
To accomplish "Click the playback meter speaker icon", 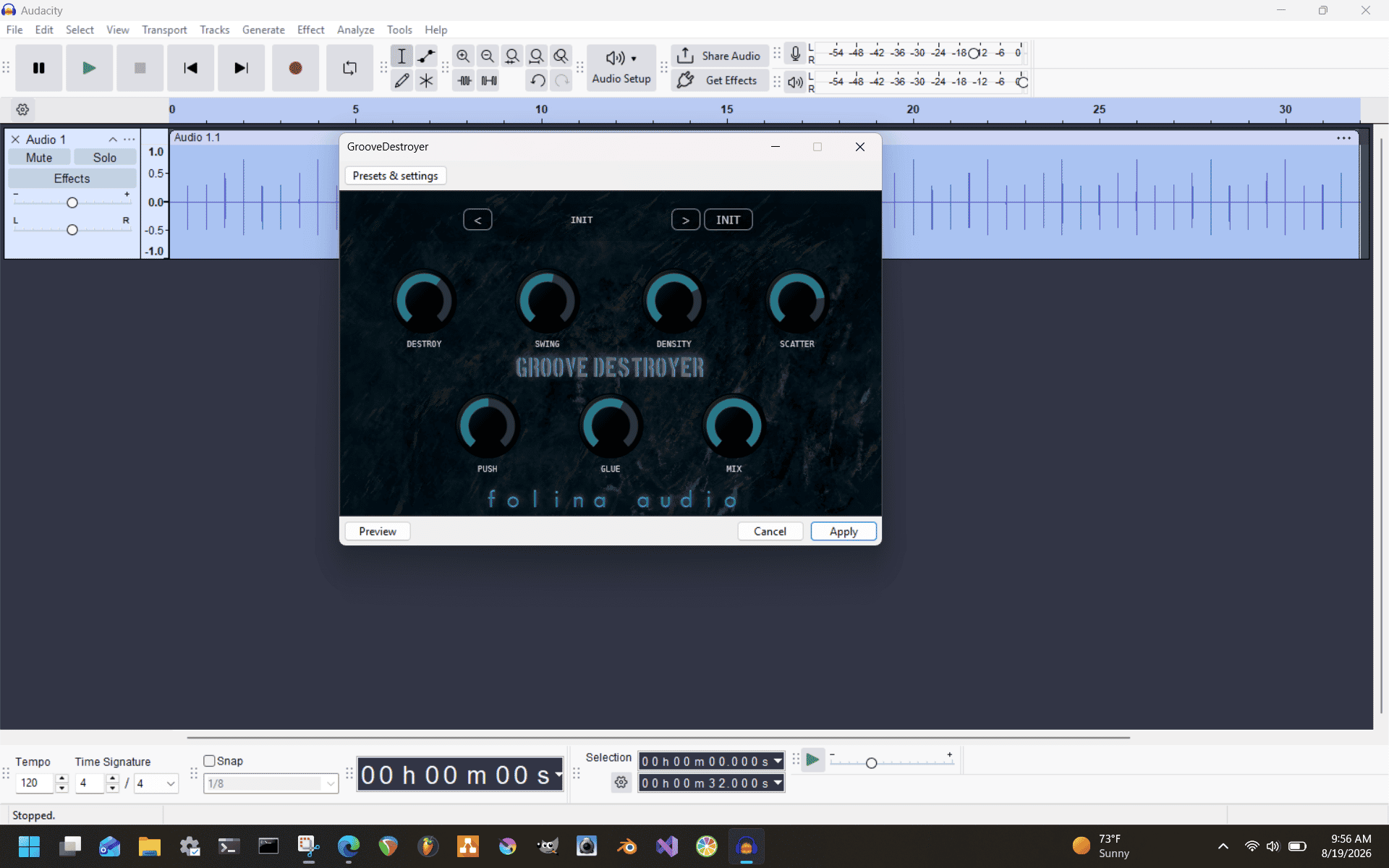I will pyautogui.click(x=795, y=82).
